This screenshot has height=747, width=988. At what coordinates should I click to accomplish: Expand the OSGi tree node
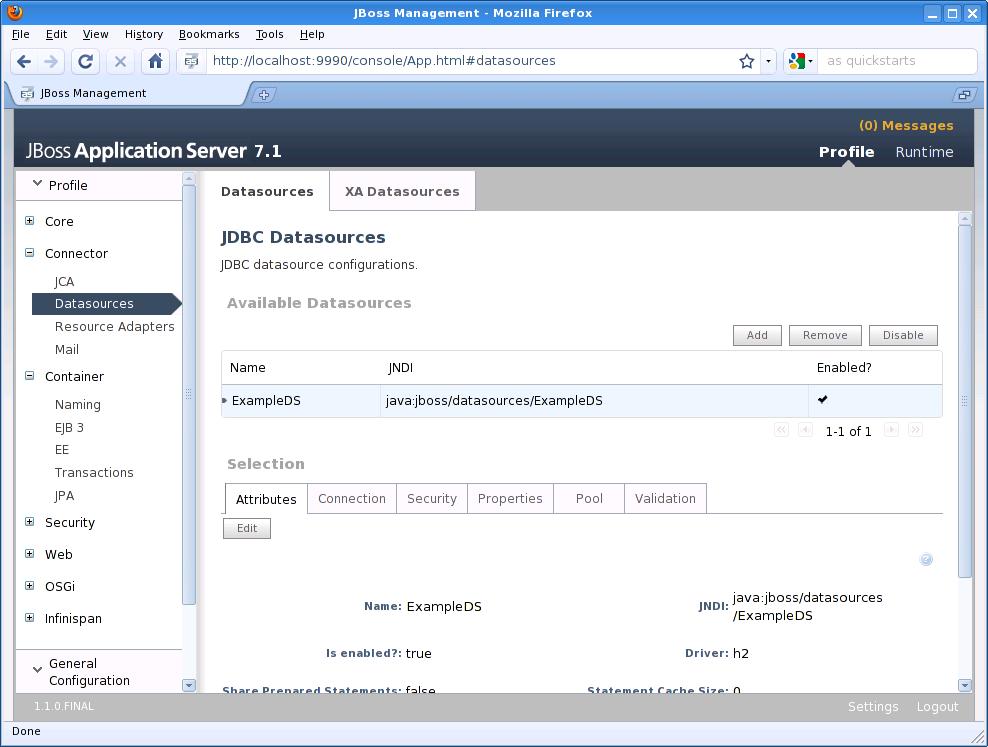(x=30, y=586)
